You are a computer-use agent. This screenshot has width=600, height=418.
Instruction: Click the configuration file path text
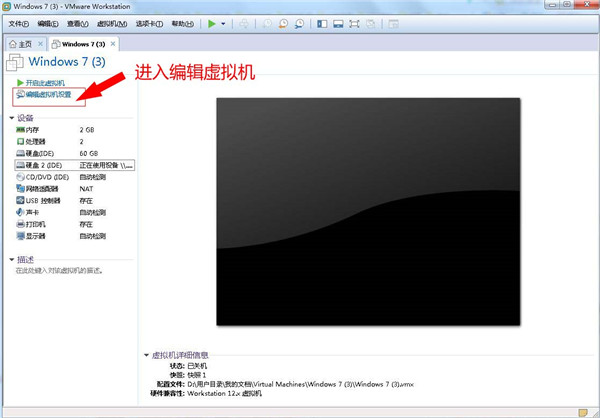tap(300, 384)
